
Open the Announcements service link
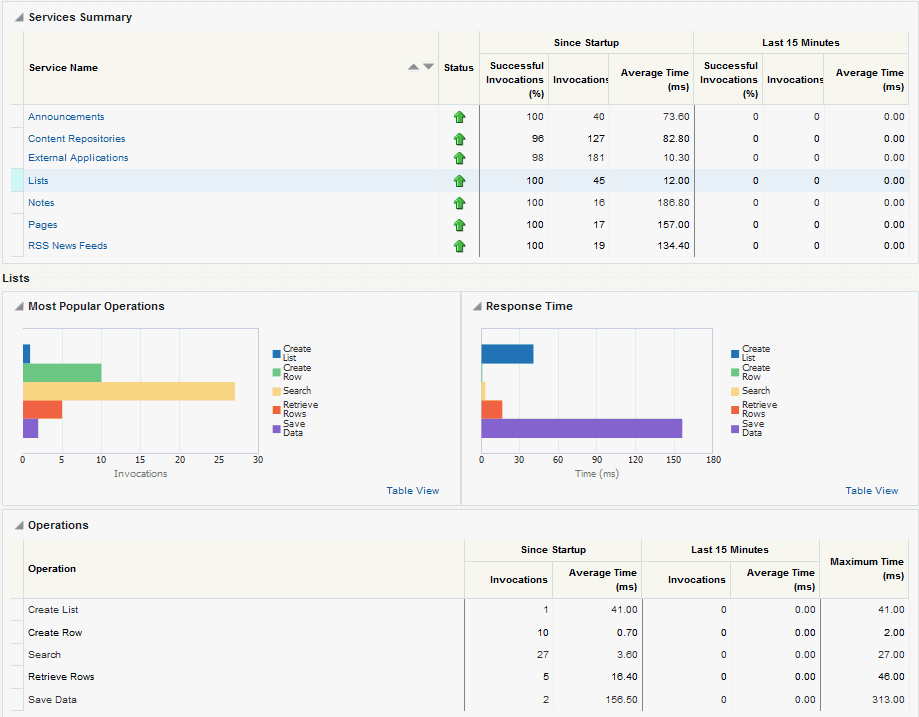tap(66, 117)
